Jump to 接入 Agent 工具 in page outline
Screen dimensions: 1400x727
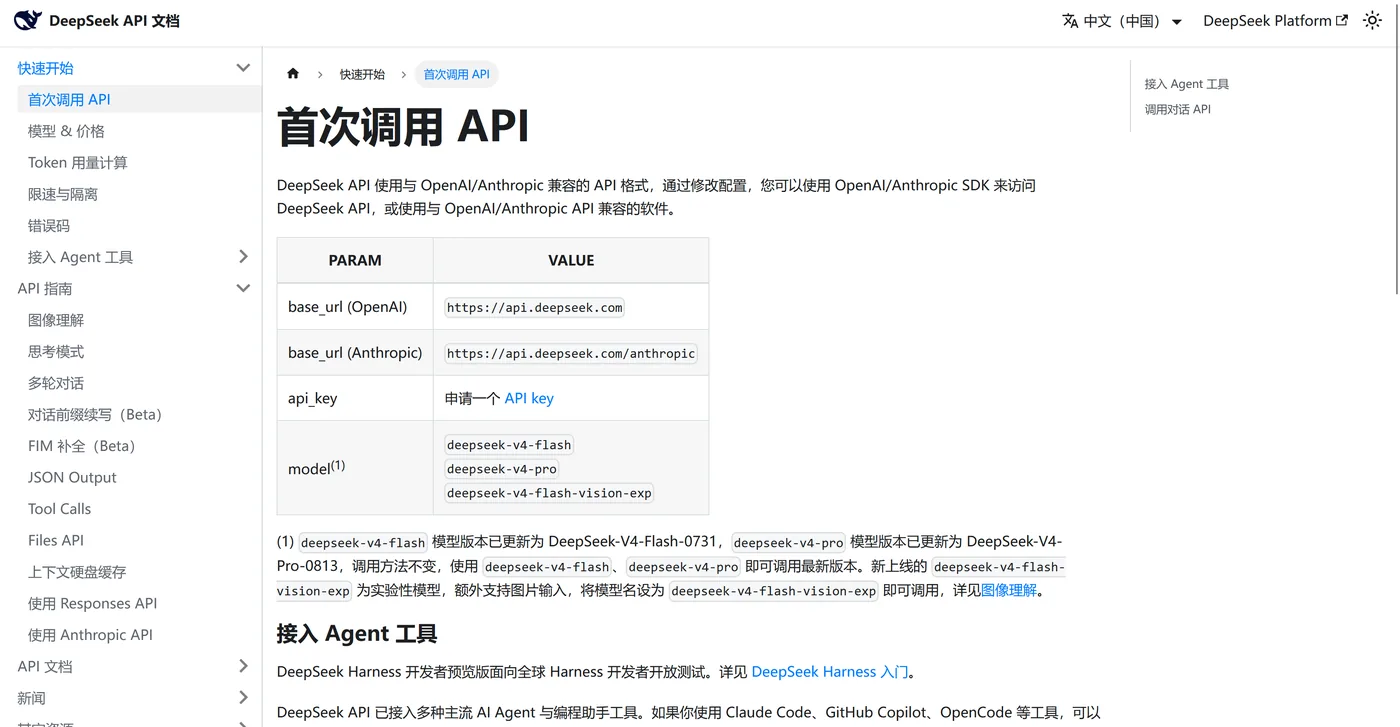click(x=1187, y=84)
